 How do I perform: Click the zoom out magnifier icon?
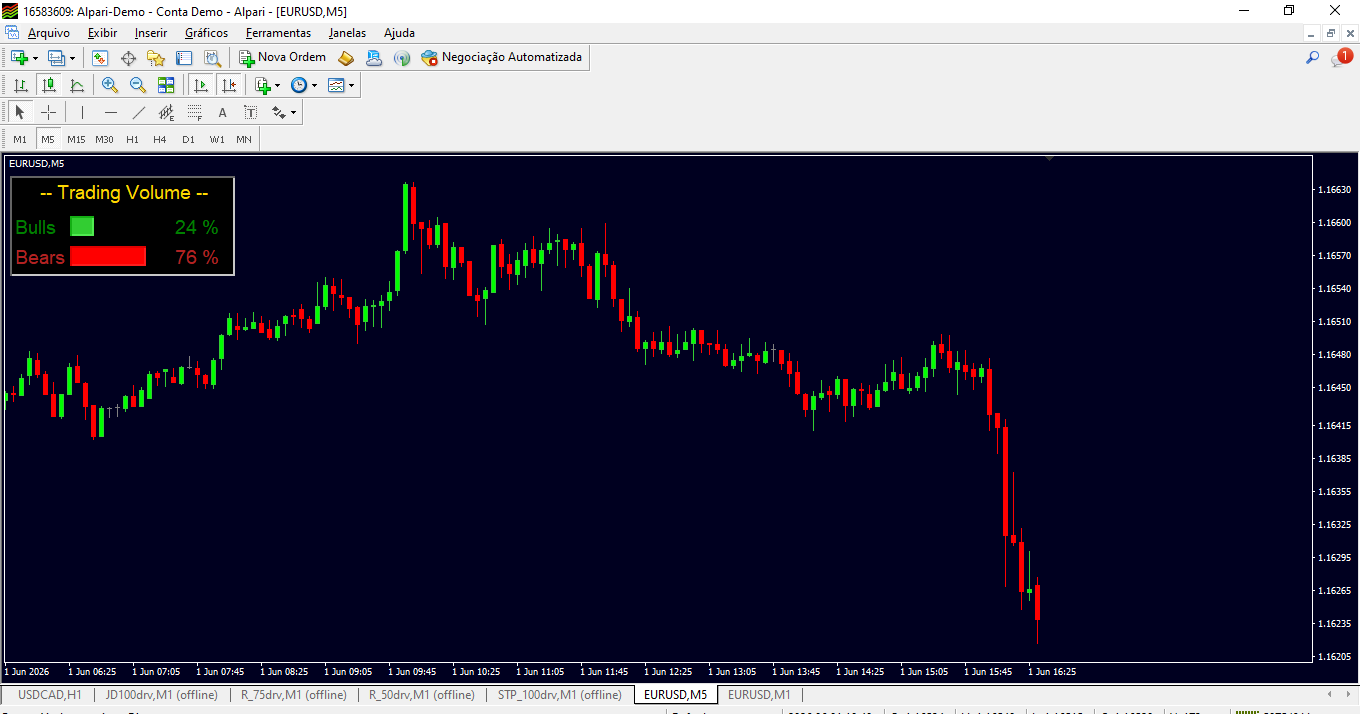click(x=138, y=85)
